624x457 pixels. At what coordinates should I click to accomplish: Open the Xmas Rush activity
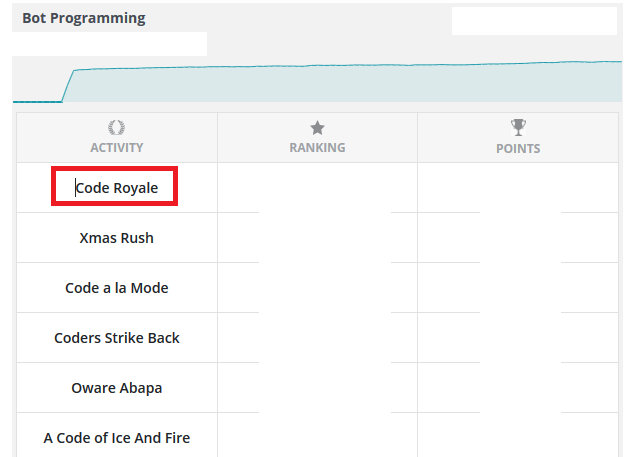click(117, 238)
